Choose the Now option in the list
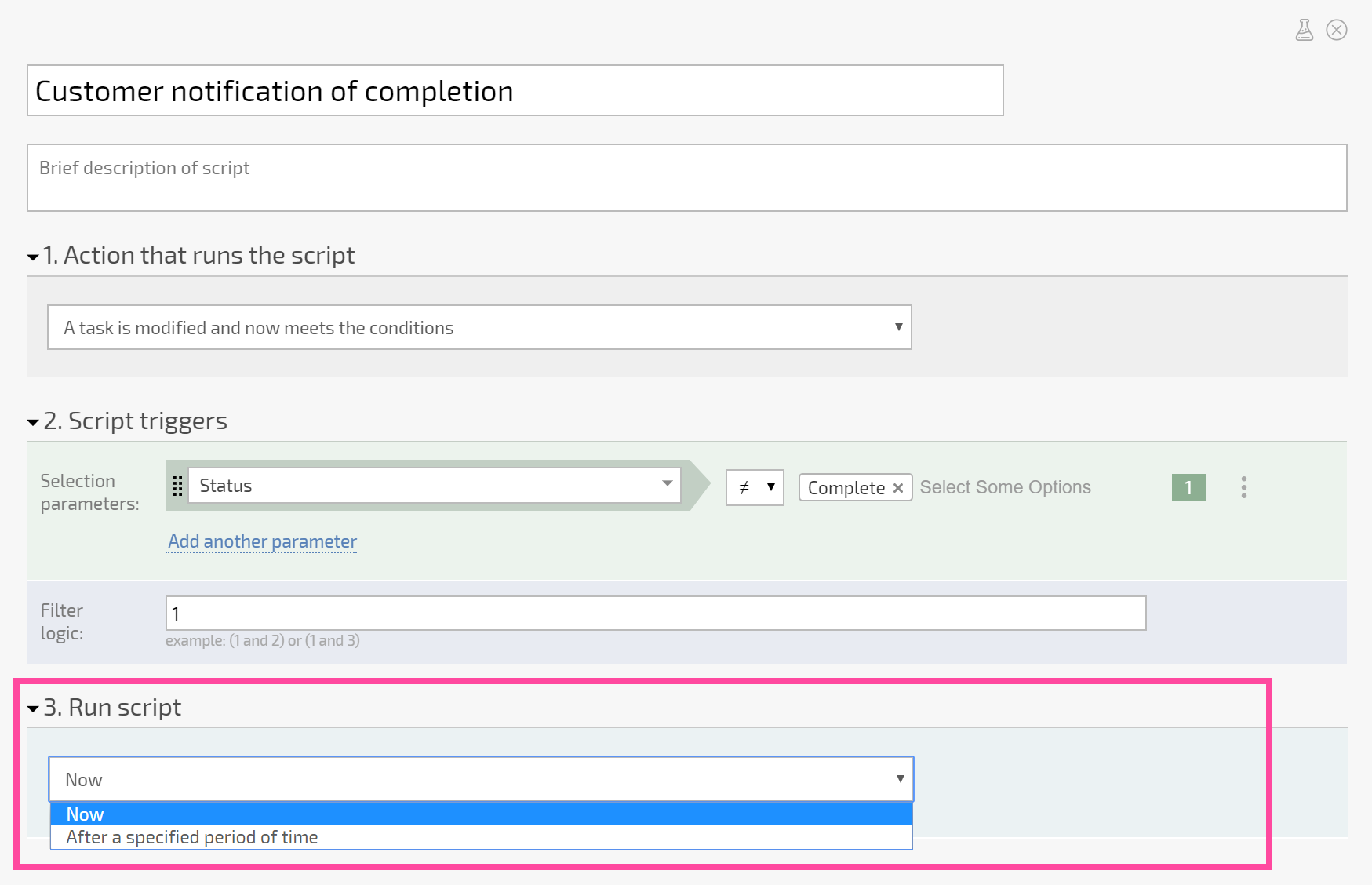This screenshot has height=885, width=1372. [481, 814]
